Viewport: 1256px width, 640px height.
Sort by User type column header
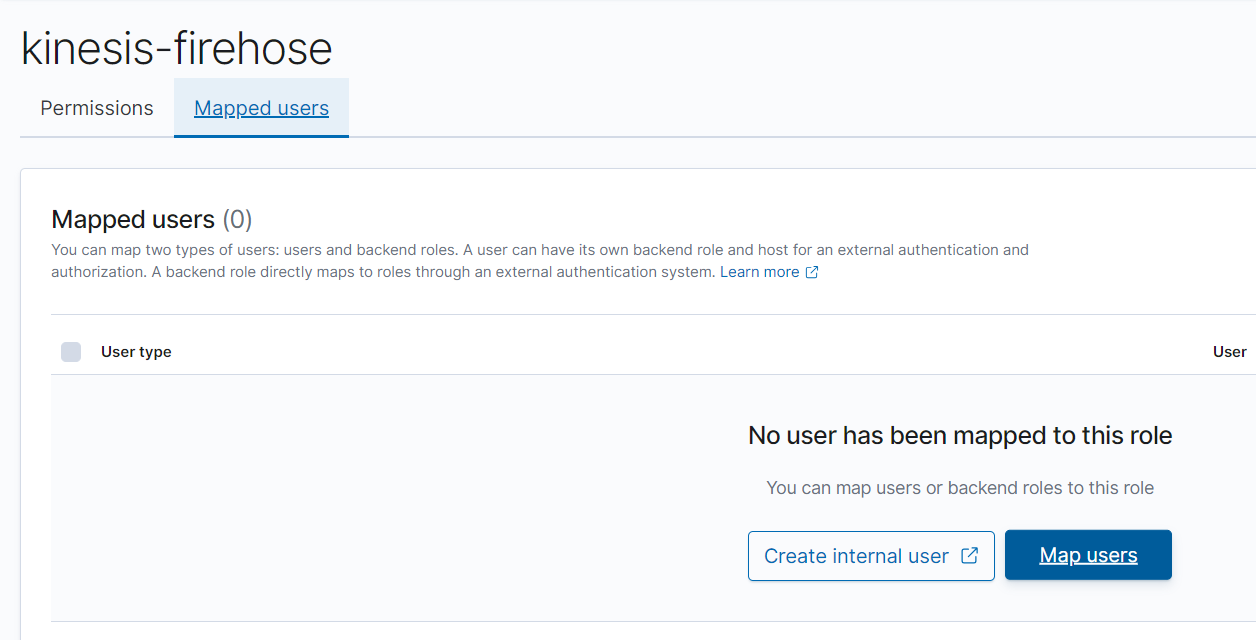pos(136,352)
